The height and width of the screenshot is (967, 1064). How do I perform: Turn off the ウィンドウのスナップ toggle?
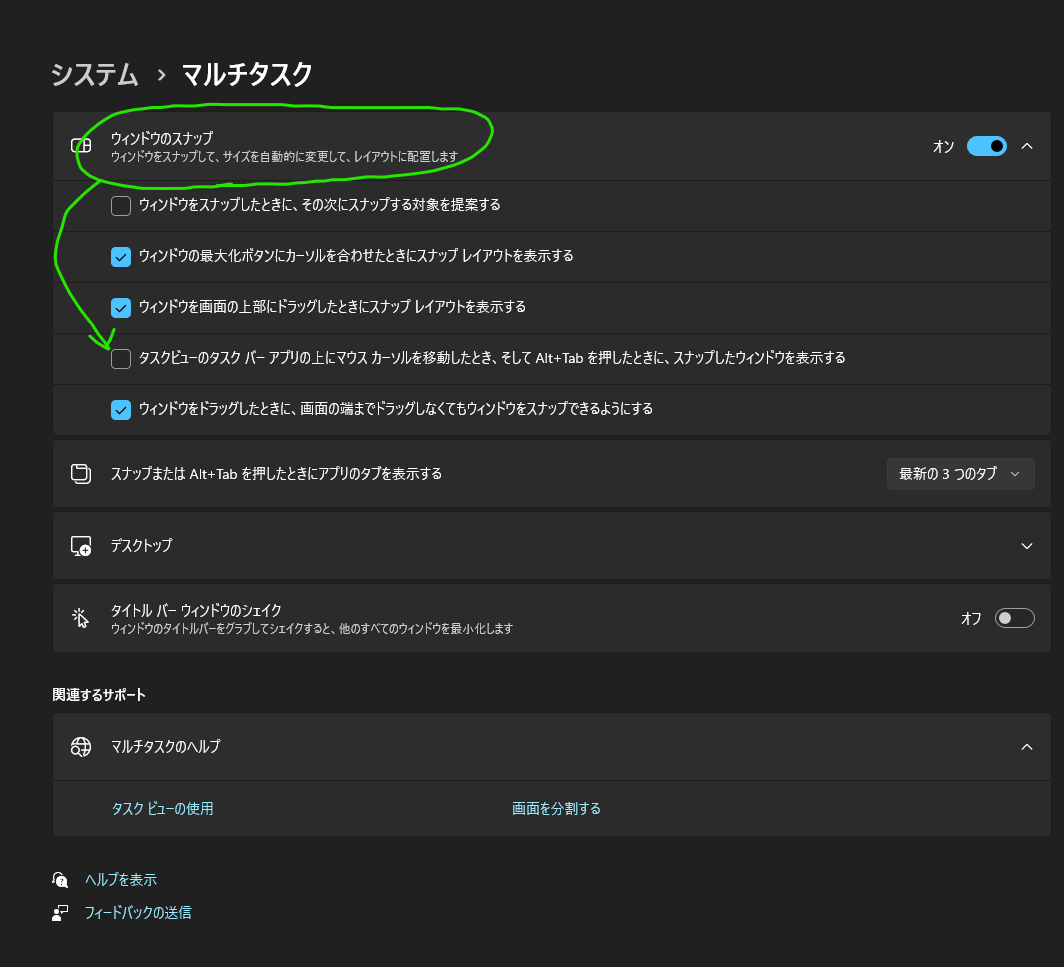986,146
